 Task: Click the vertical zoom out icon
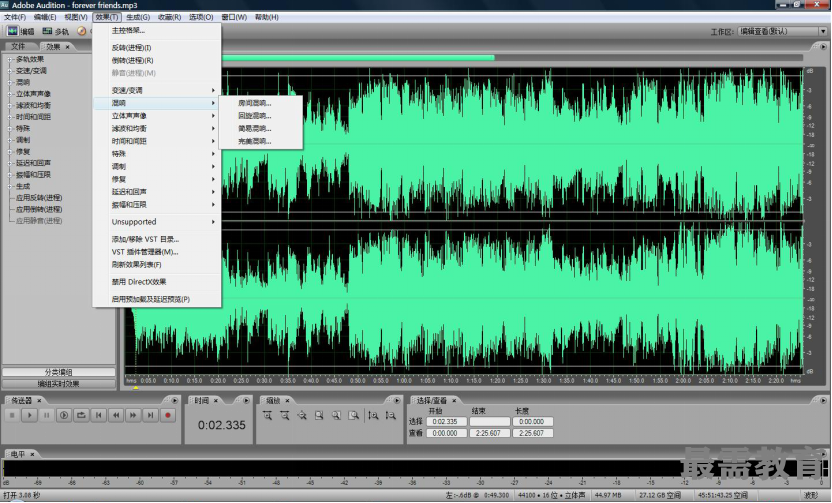click(391, 415)
